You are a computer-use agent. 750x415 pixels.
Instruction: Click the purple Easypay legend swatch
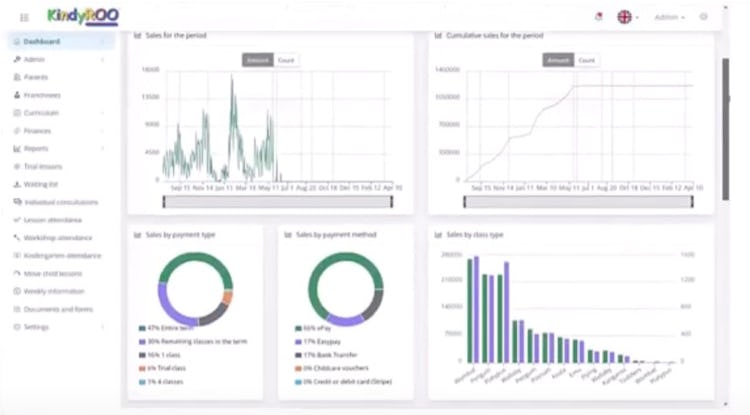pos(298,342)
